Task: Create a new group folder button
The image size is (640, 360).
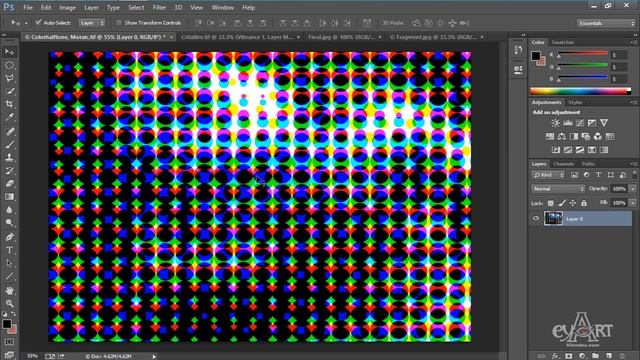Action: click(596, 356)
